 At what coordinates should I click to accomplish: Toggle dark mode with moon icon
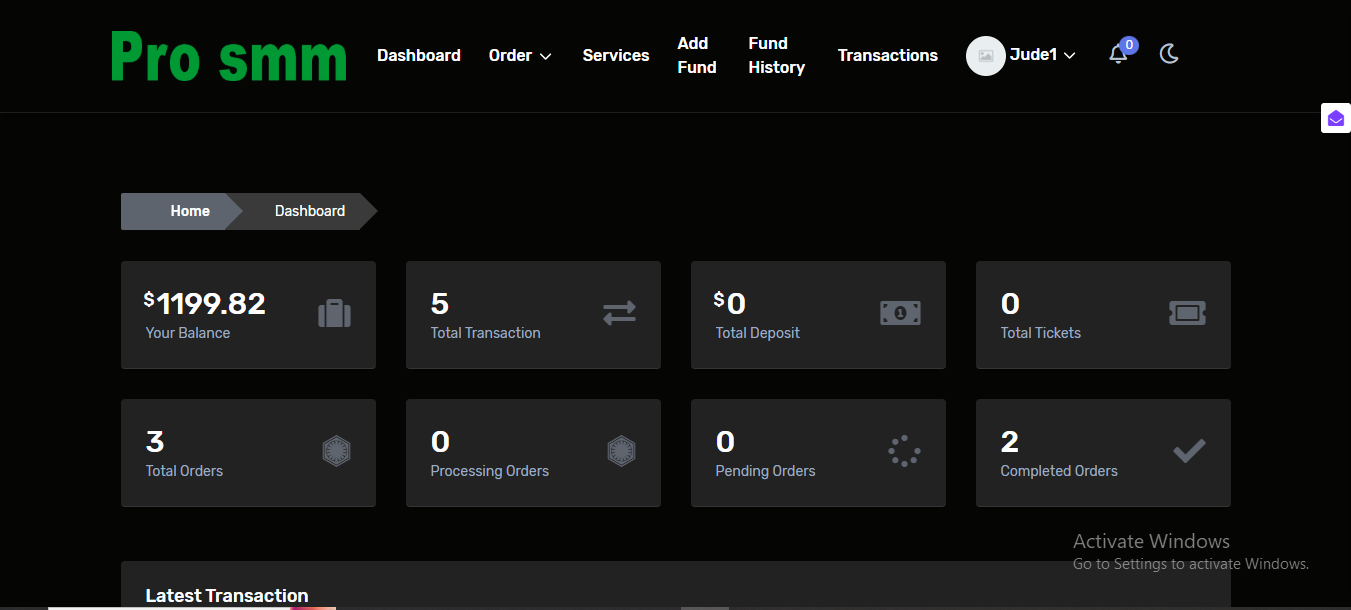(x=1169, y=54)
